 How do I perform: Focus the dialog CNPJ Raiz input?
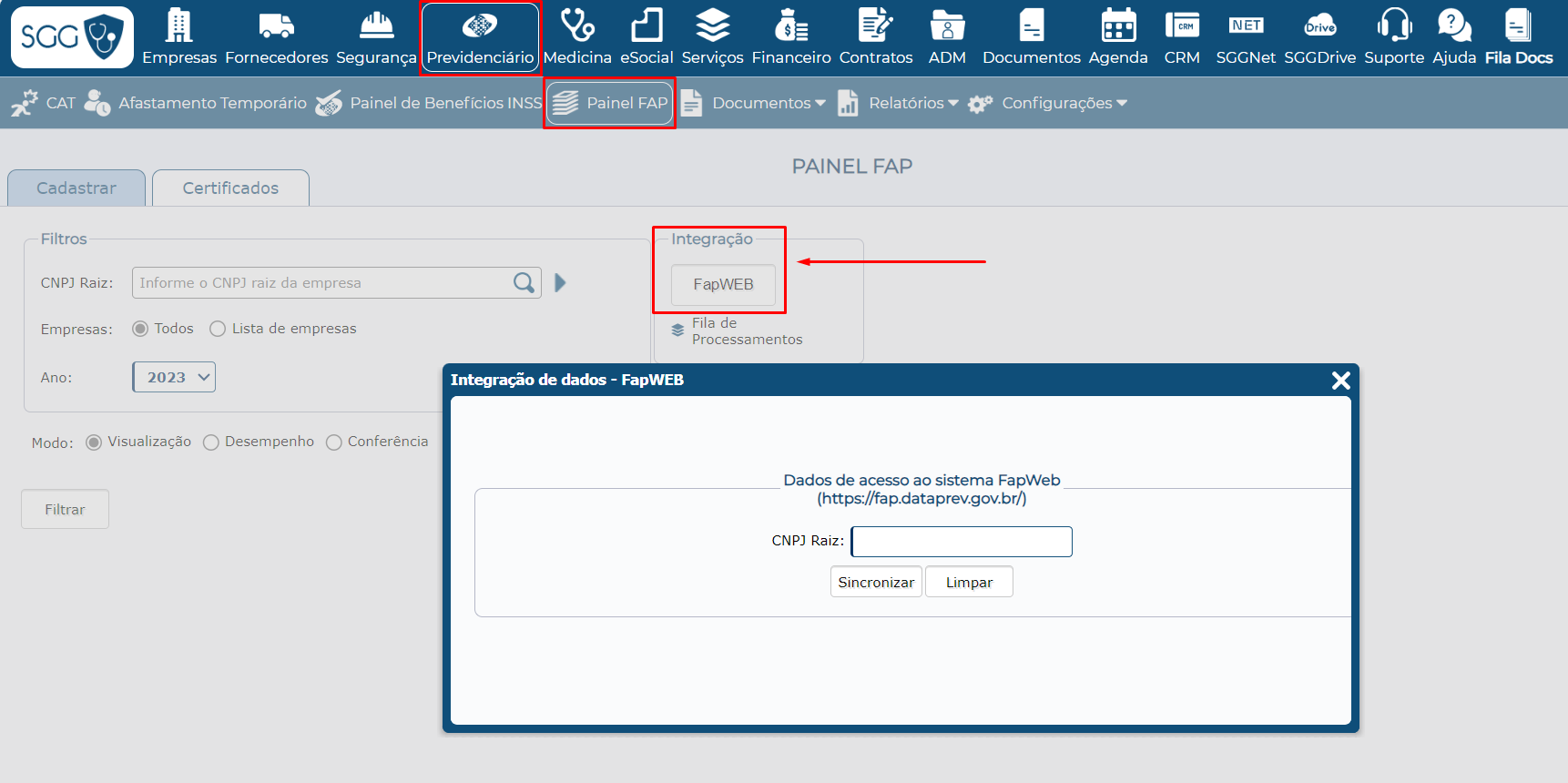point(962,542)
